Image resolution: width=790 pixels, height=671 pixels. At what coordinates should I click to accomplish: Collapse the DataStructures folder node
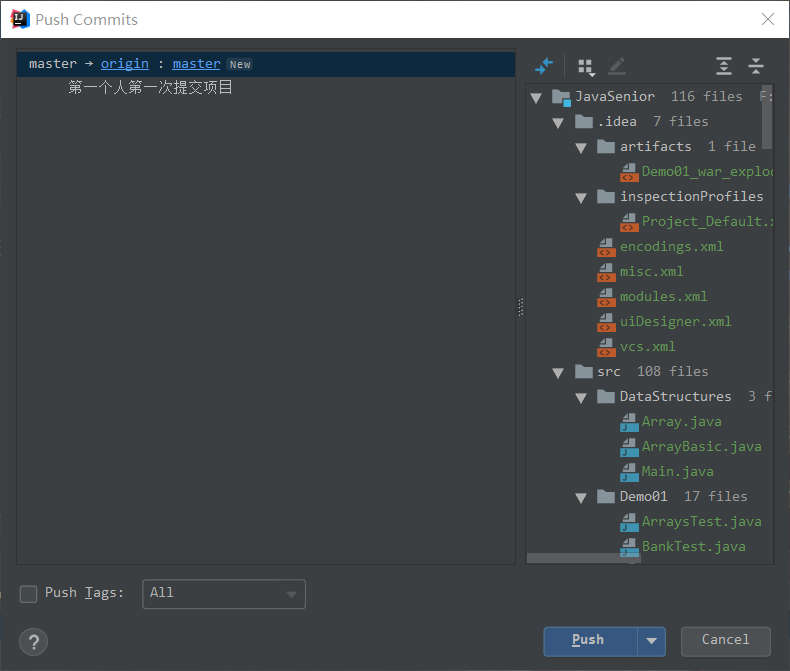point(580,397)
